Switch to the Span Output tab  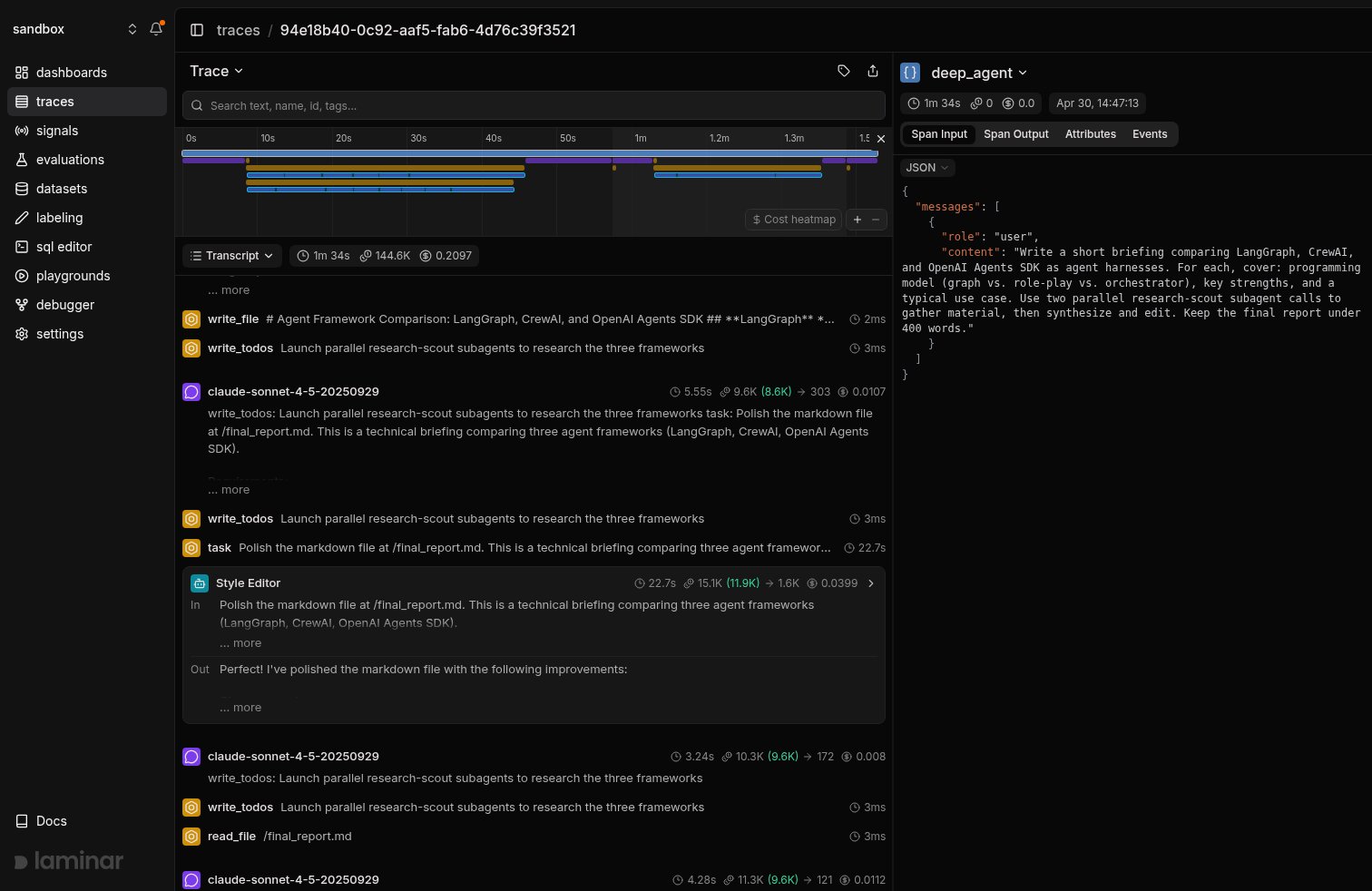click(1016, 134)
